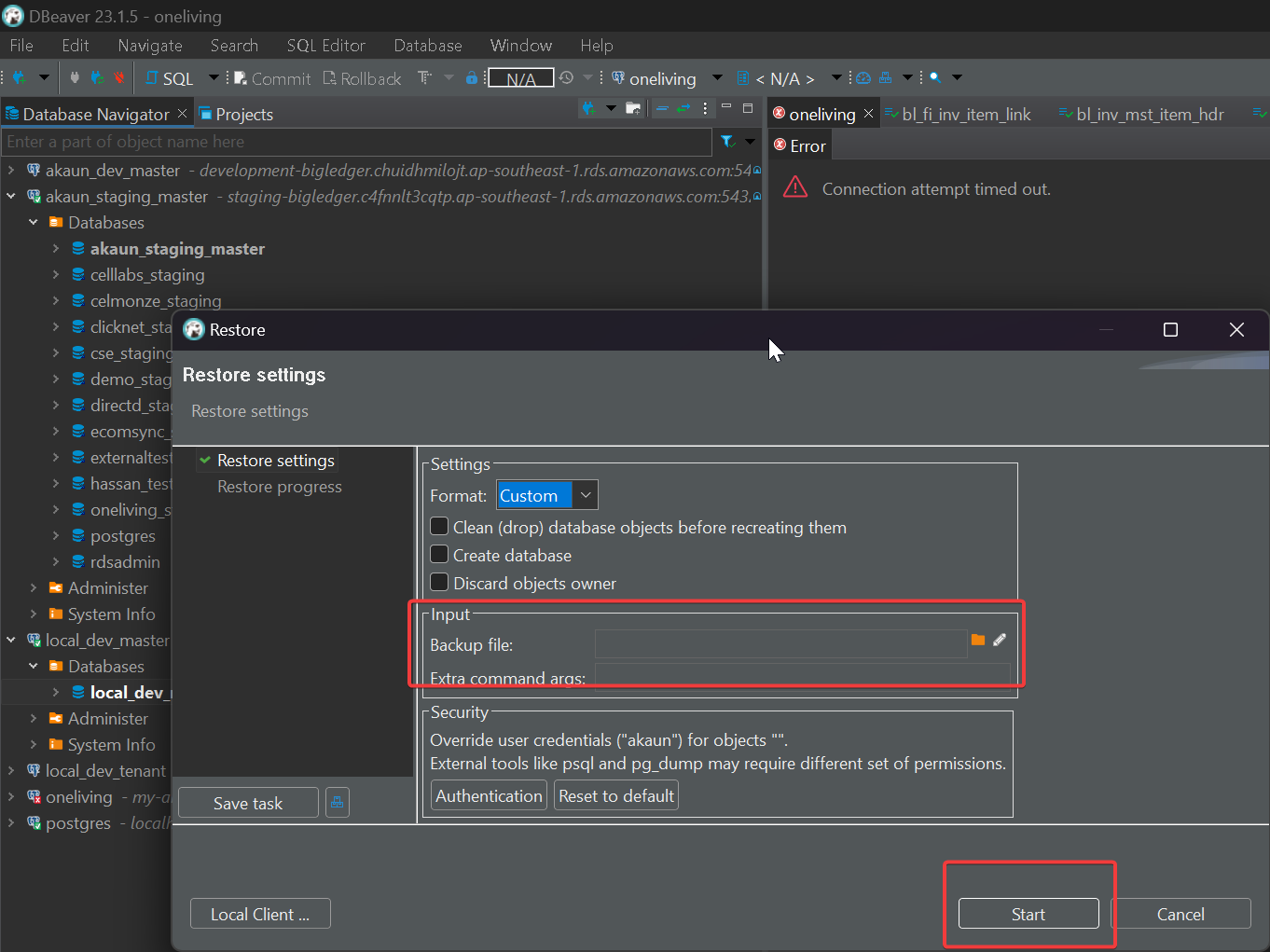Click the navigator filter funnel icon

coord(727,142)
